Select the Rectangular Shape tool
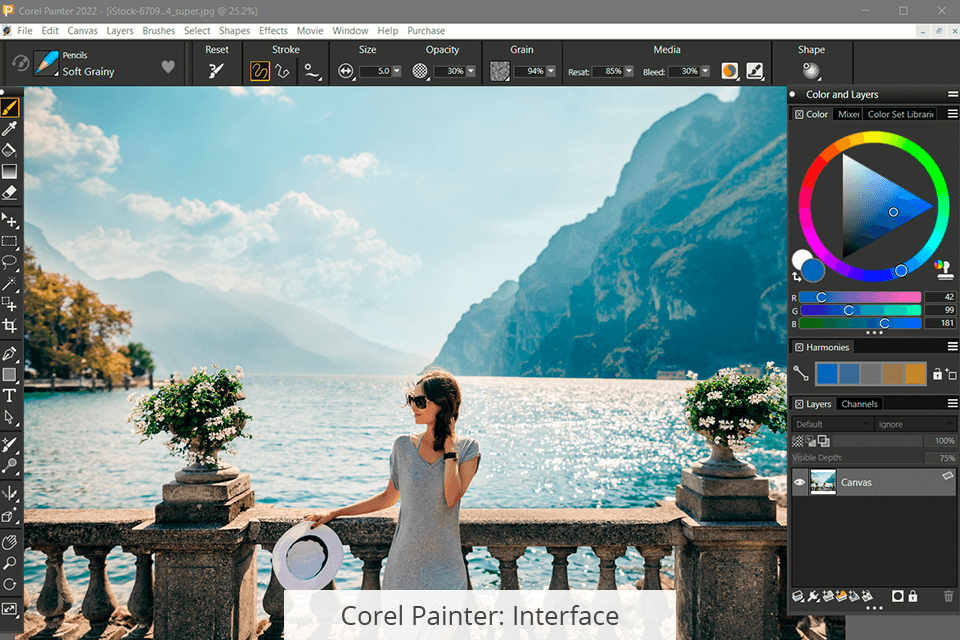 (10, 375)
